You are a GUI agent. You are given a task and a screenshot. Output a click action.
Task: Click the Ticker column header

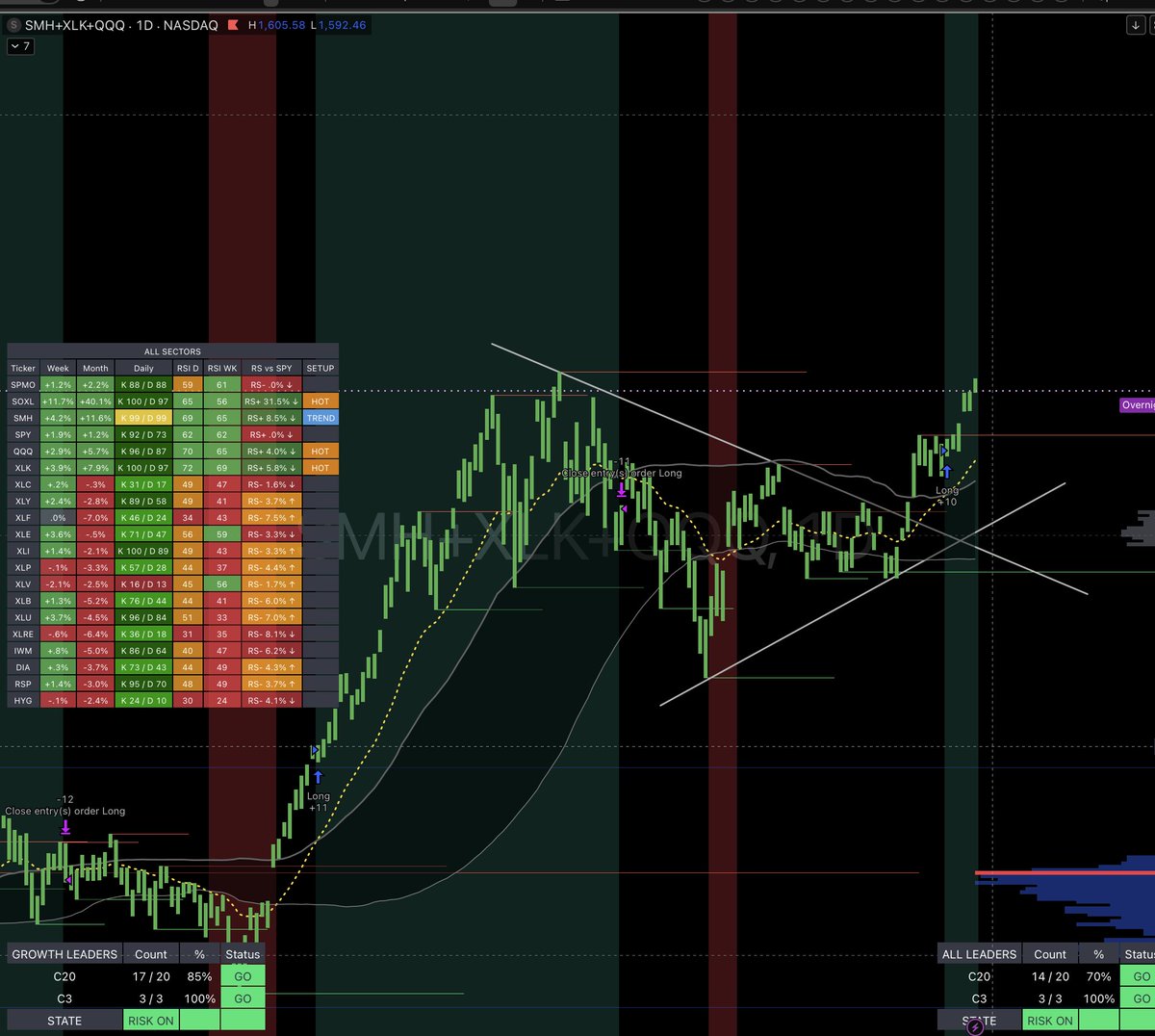(x=23, y=368)
